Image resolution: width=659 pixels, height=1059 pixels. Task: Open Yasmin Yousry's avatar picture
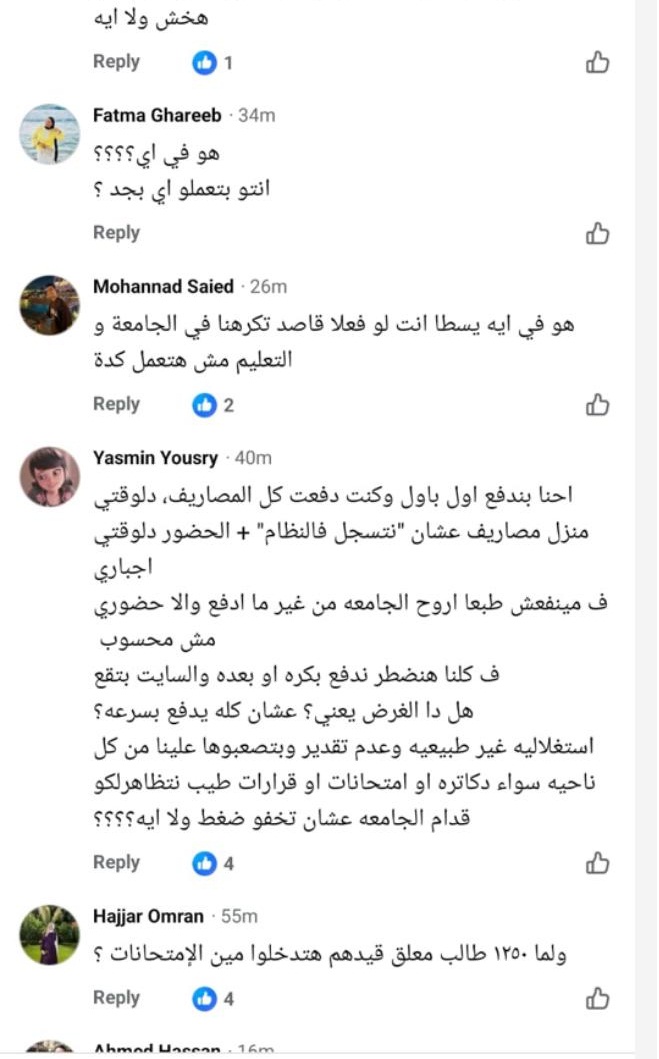(x=49, y=477)
